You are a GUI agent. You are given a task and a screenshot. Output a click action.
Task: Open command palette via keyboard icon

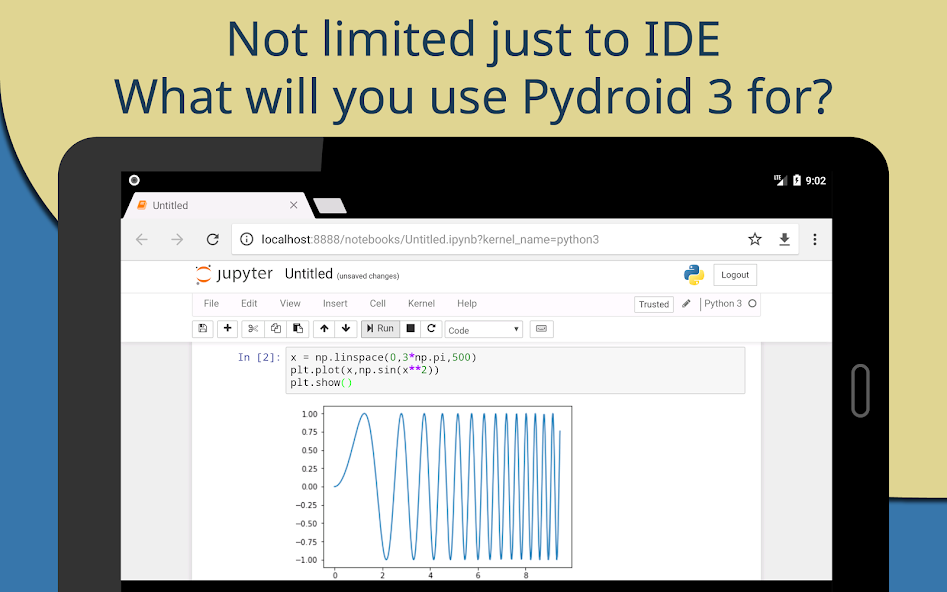(x=540, y=328)
